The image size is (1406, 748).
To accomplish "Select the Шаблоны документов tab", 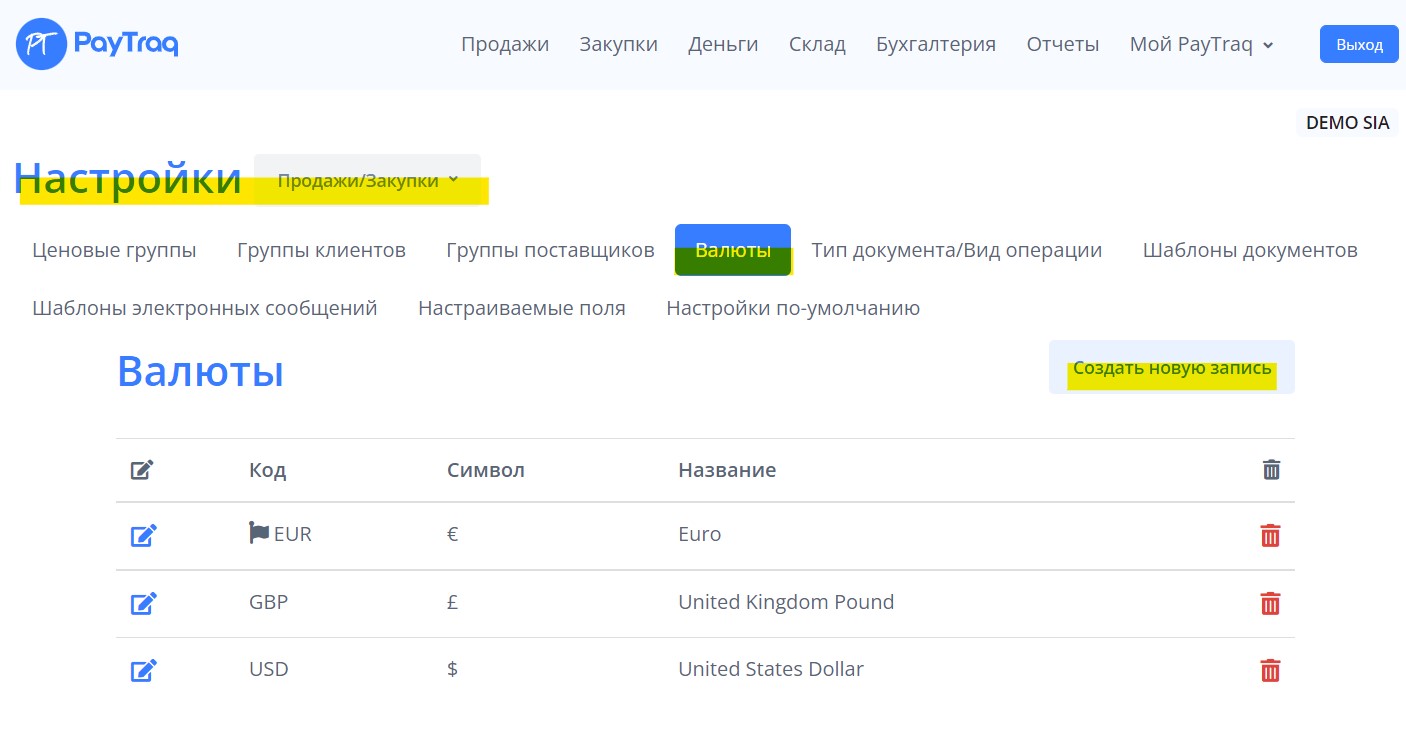I will (x=1250, y=250).
